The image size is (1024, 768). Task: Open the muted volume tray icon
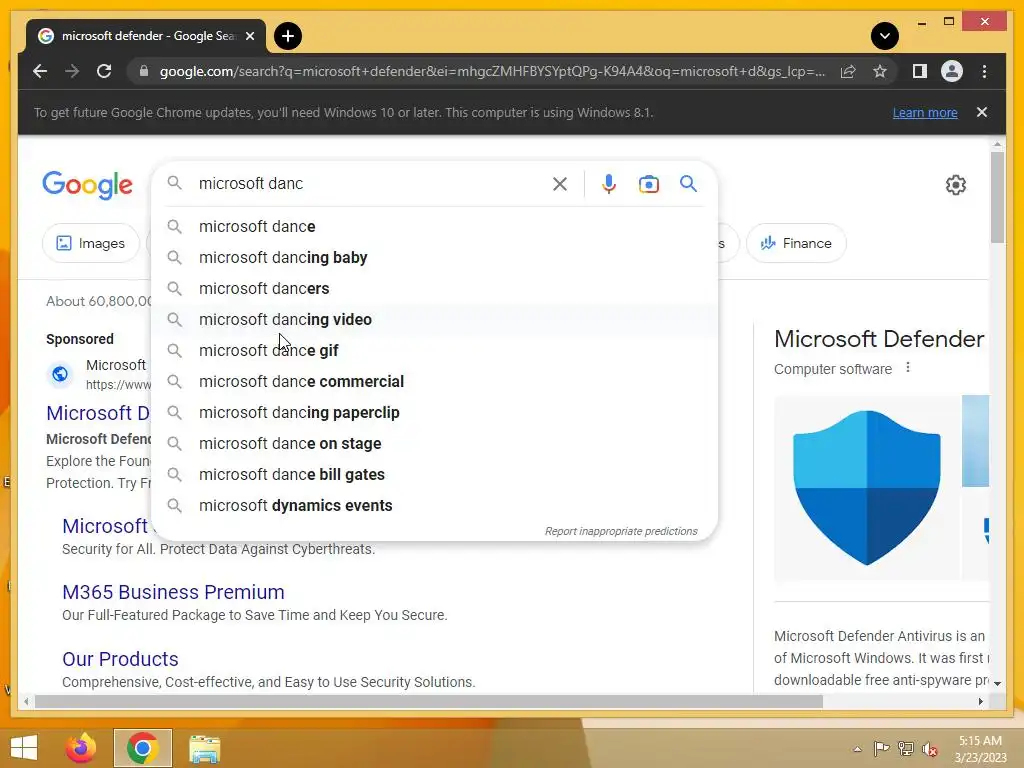click(930, 749)
